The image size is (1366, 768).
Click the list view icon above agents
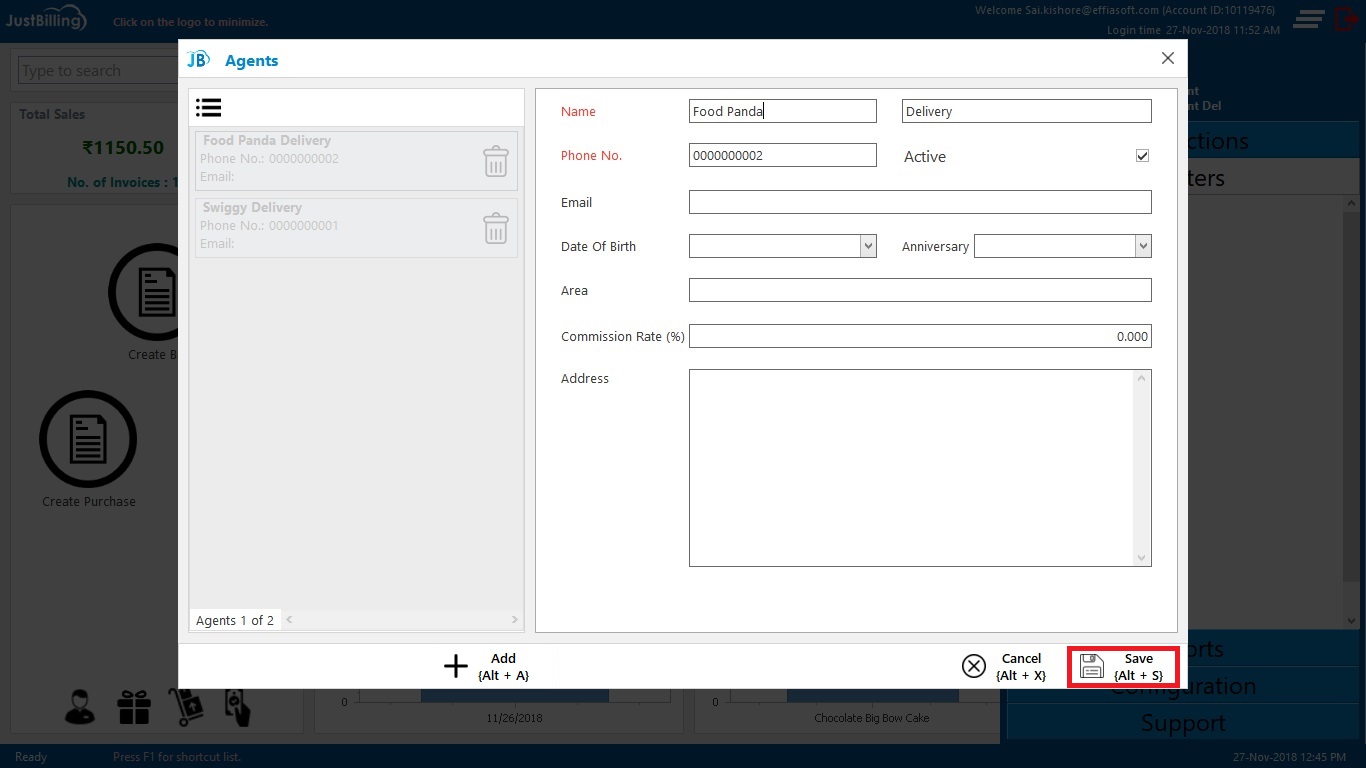(x=208, y=107)
